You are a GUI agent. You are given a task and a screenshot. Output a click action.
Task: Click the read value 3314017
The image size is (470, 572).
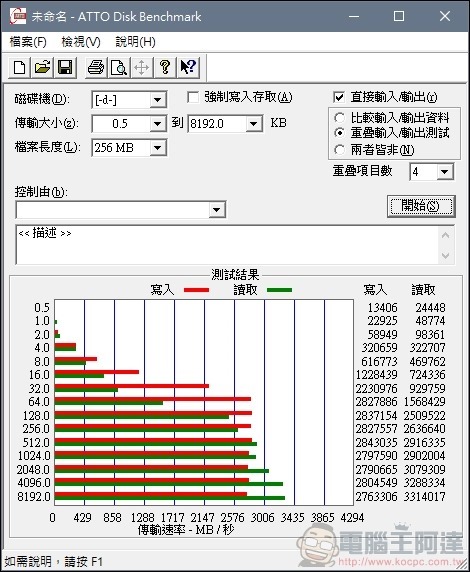coord(425,496)
